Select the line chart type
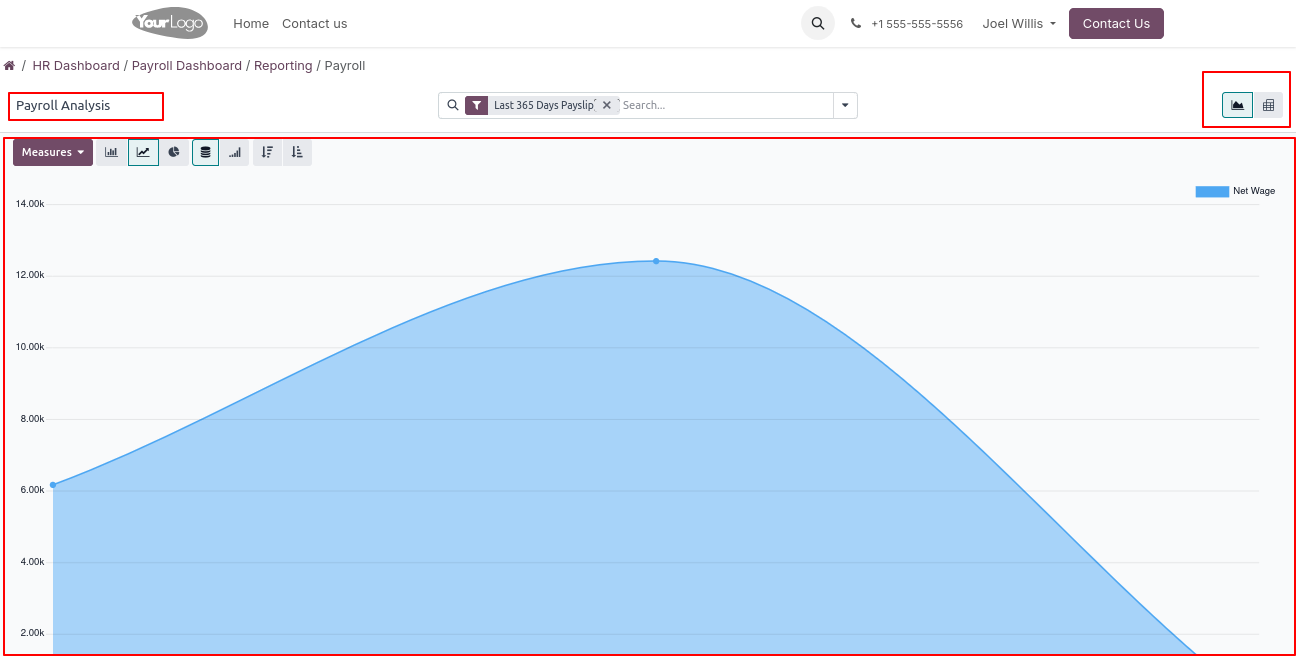 (x=143, y=152)
